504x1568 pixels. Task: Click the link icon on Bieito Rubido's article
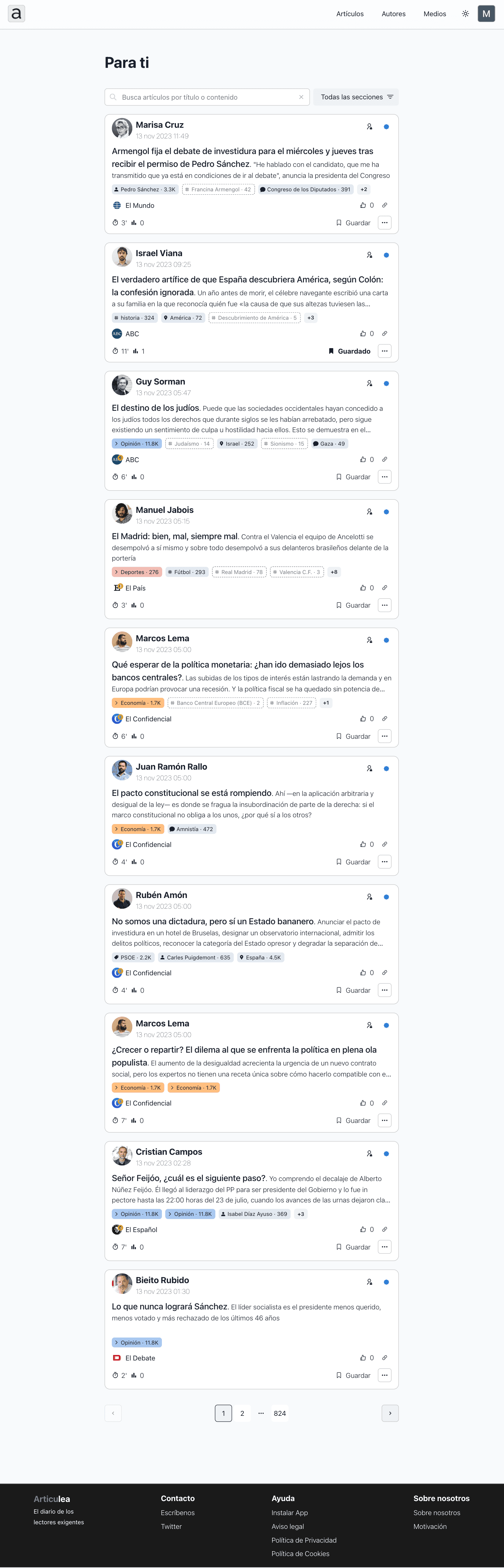click(x=384, y=1358)
